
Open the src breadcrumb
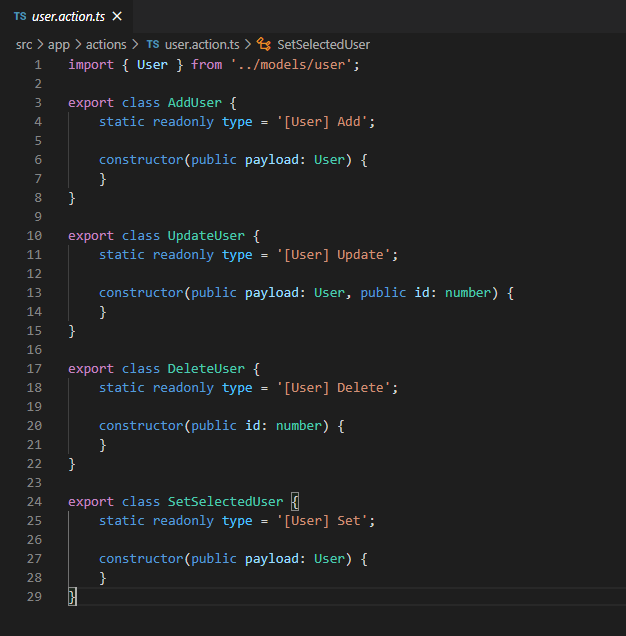(x=24, y=44)
